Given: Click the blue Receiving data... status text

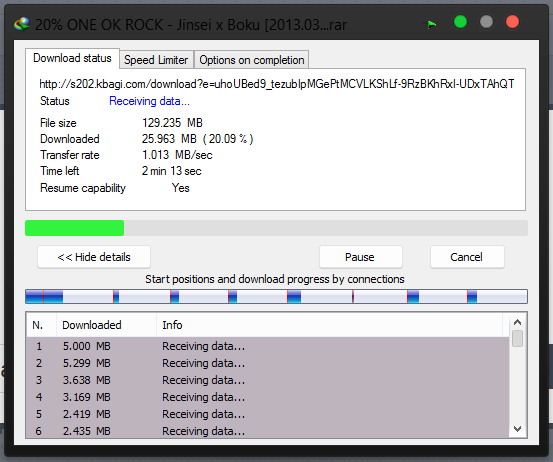Looking at the screenshot, I should pyautogui.click(x=149, y=101).
